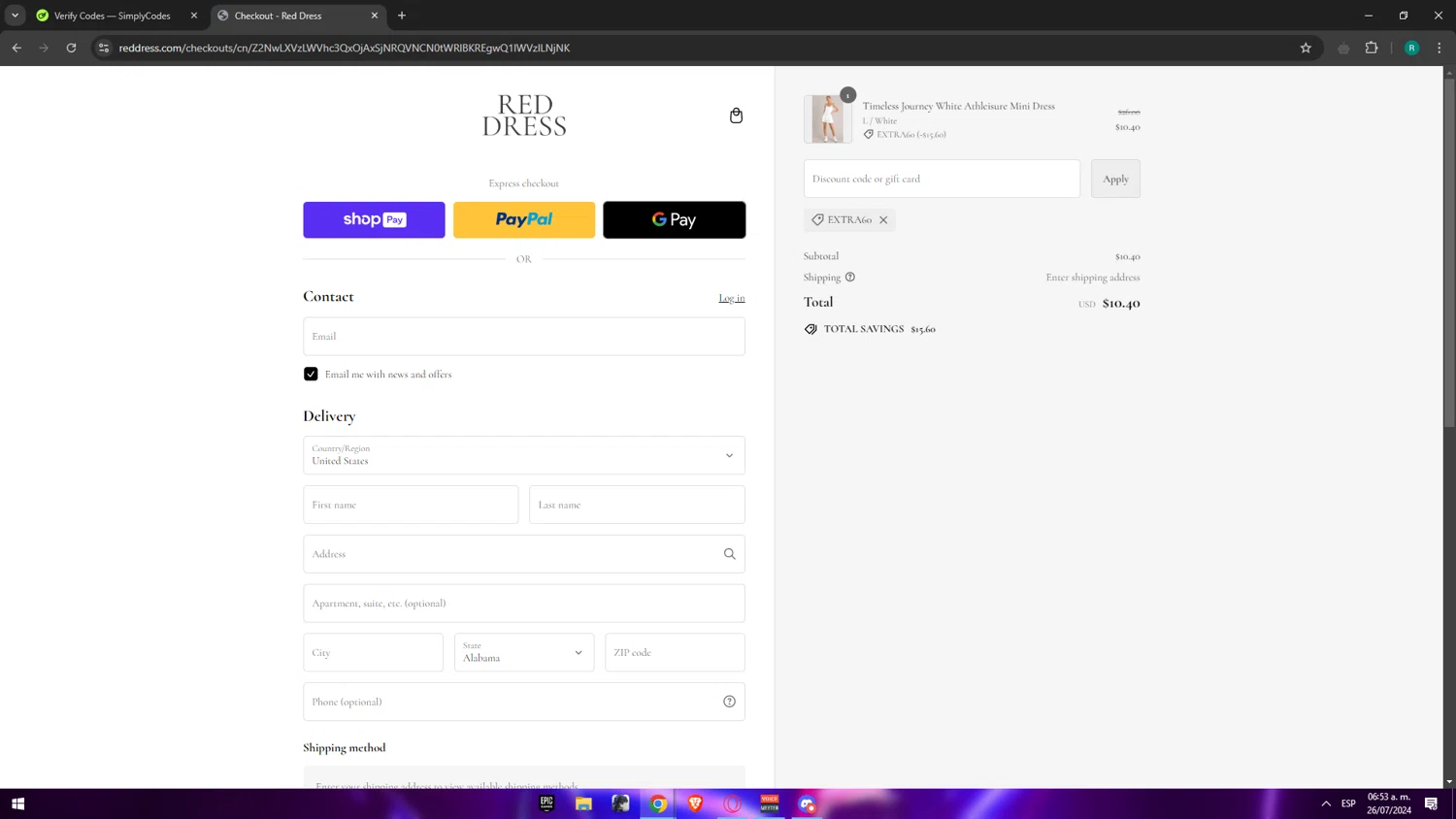The height and width of the screenshot is (819, 1456).
Task: Close the Checkout - Red Dress tab
Action: point(375,16)
